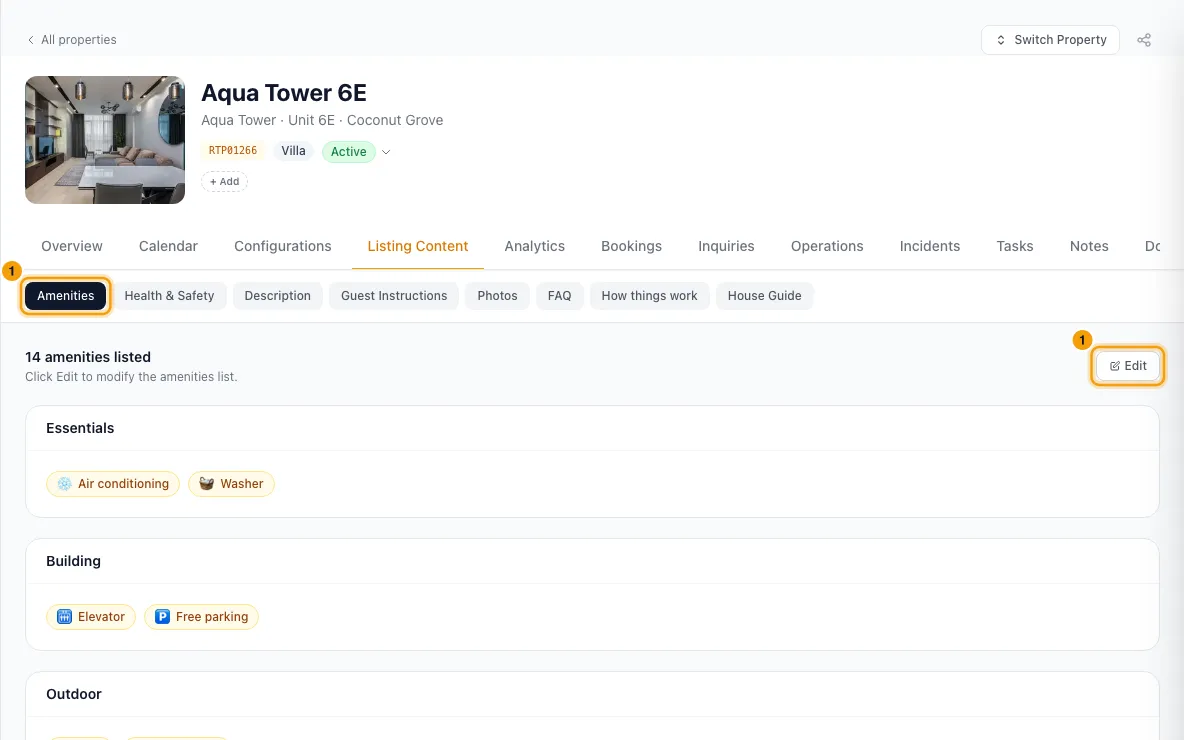Image resolution: width=1184 pixels, height=740 pixels.
Task: Click the Active status badge
Action: pyautogui.click(x=348, y=152)
